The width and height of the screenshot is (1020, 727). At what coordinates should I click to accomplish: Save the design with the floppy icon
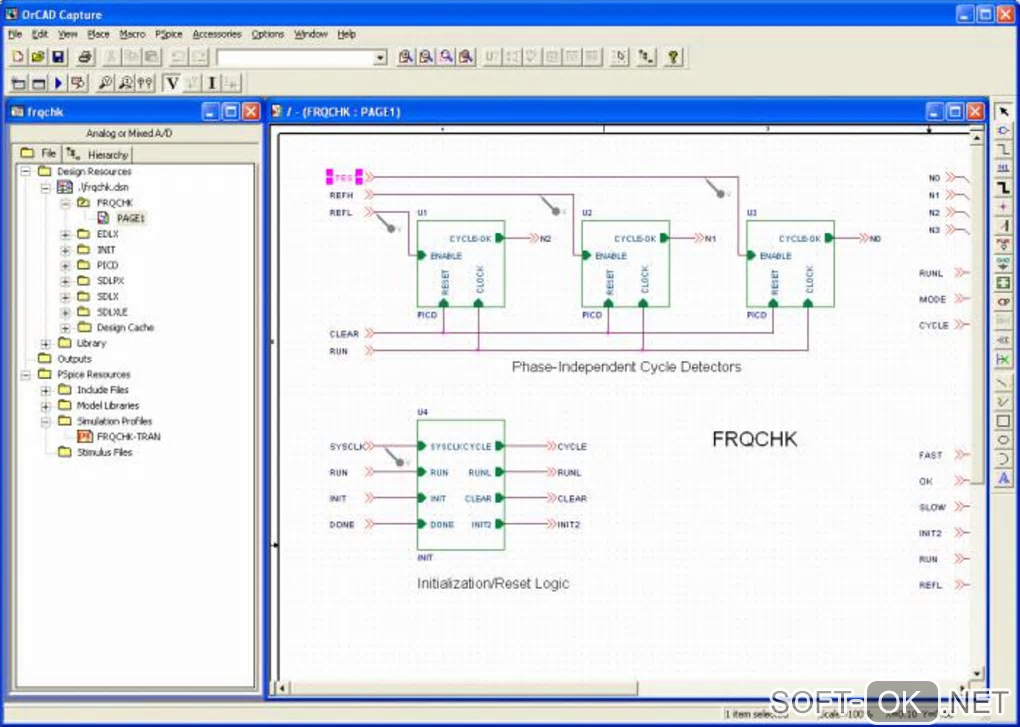coord(58,57)
